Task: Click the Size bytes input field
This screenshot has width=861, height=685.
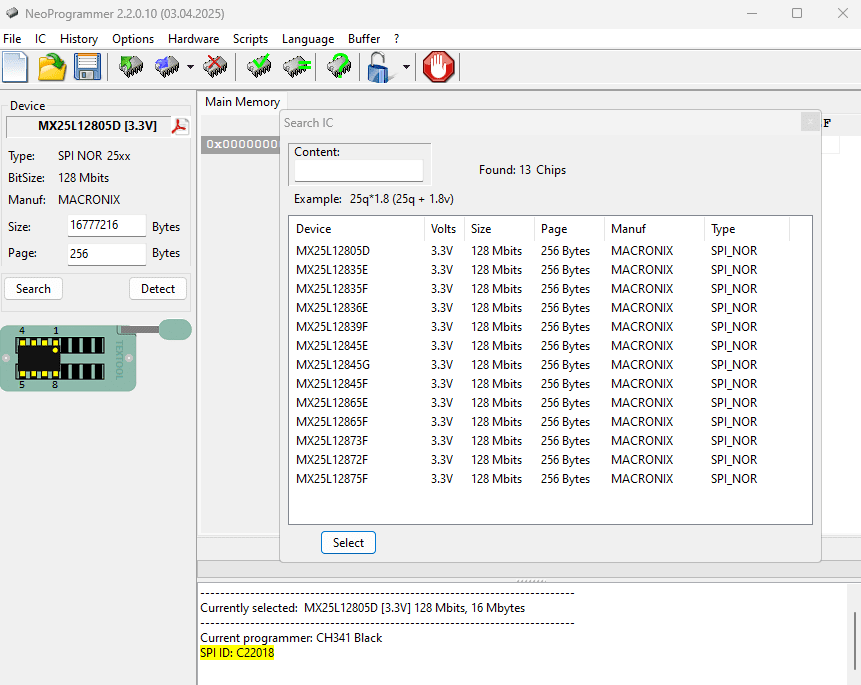Action: coord(107,225)
